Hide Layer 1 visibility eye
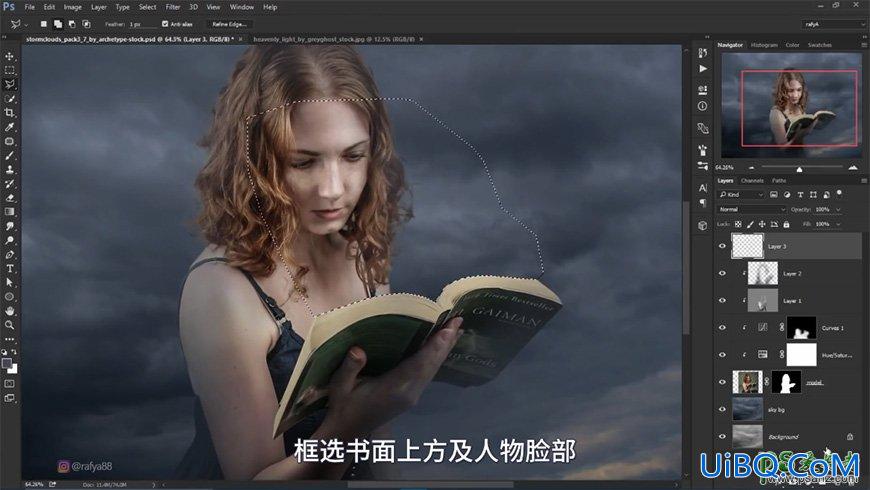 click(722, 300)
